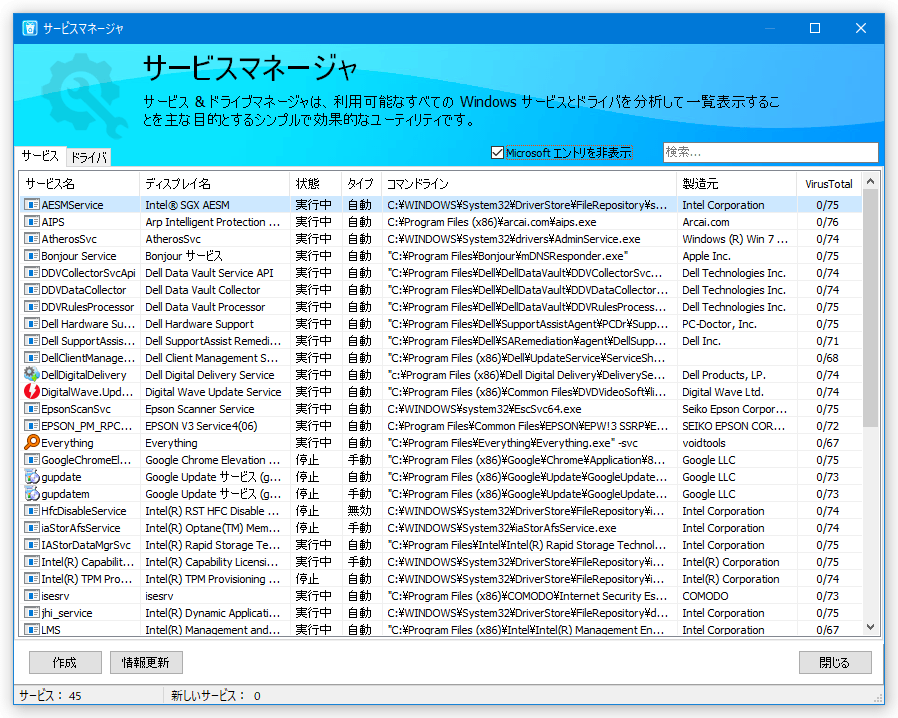The width and height of the screenshot is (898, 718).
Task: Click the DDVRulesProcessor service icon
Action: click(31, 307)
